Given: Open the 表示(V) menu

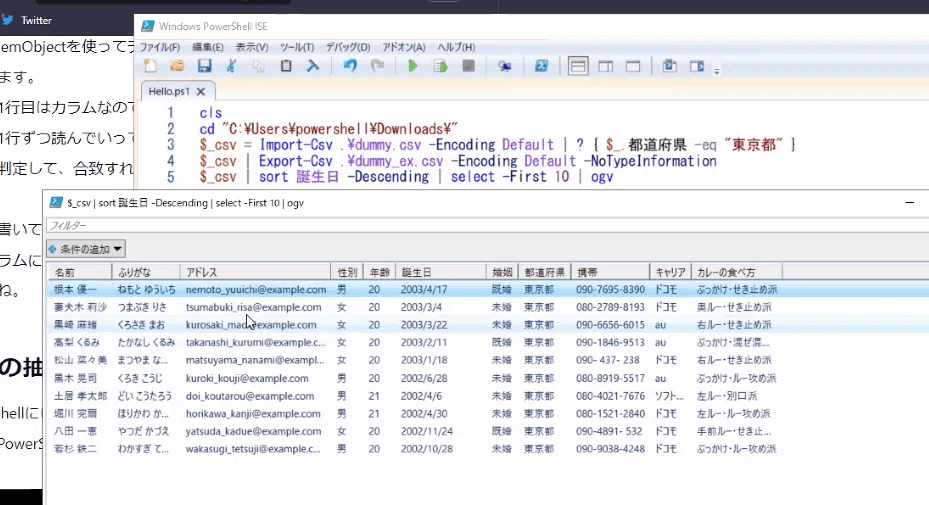Looking at the screenshot, I should pos(252,47).
